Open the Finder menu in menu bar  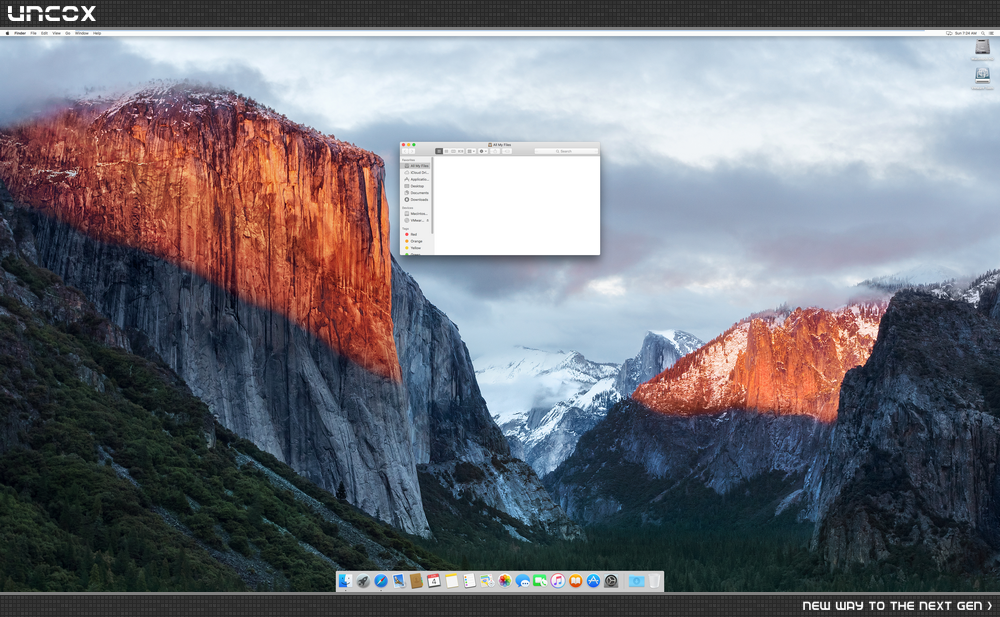pyautogui.click(x=20, y=33)
